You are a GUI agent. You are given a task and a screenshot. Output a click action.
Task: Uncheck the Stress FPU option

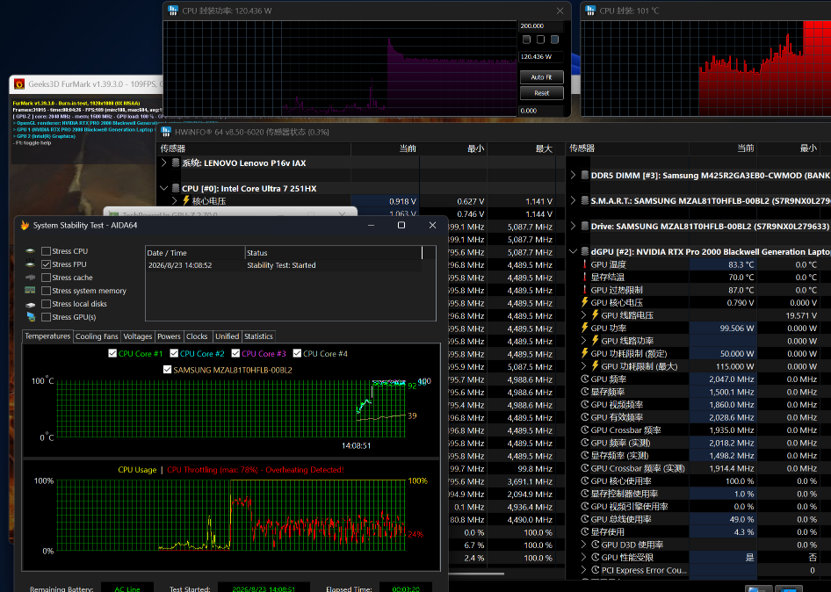pos(46,264)
